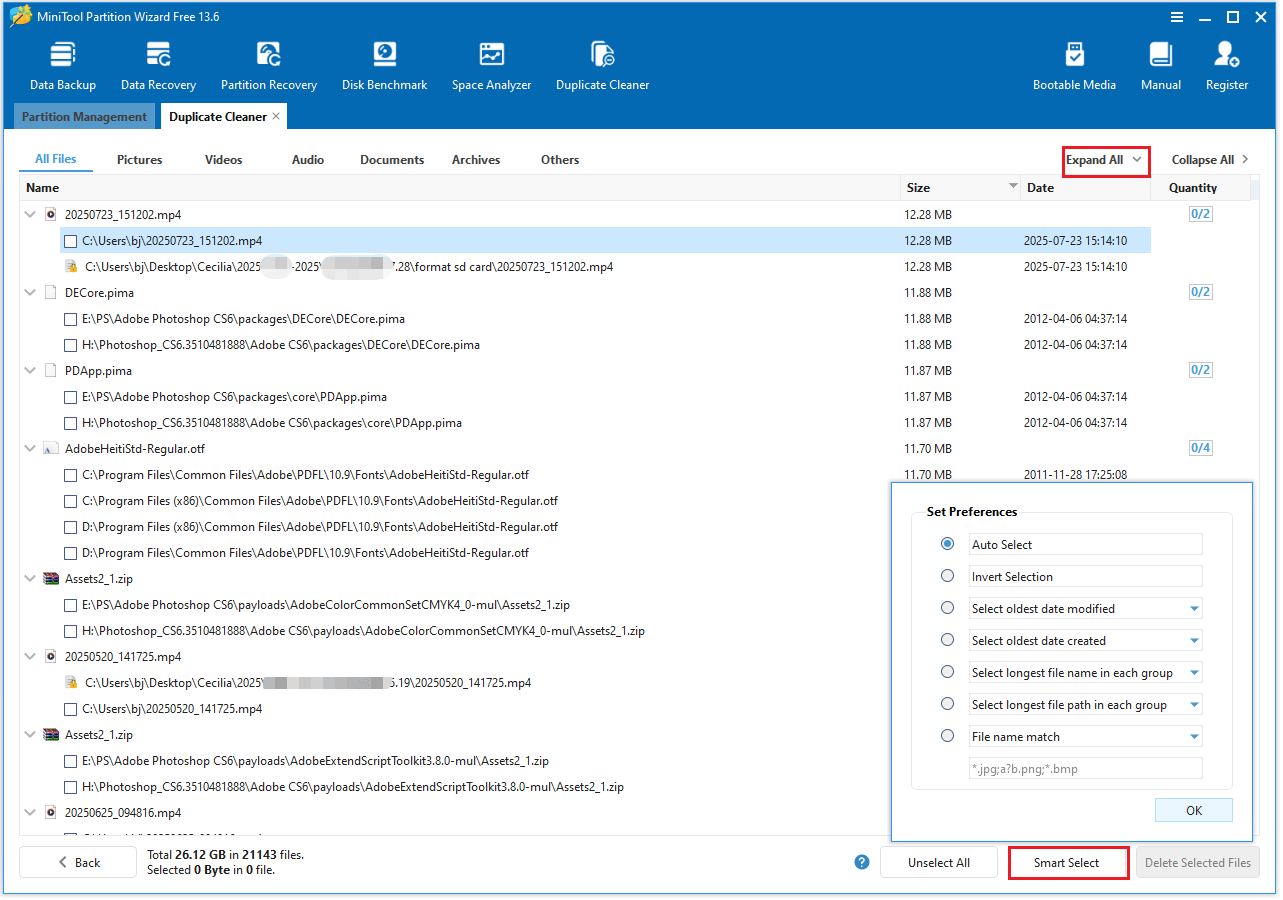Tick the H:\Photoshop PDApp.pima file checkbox
The height and width of the screenshot is (900, 1283).
(71, 423)
